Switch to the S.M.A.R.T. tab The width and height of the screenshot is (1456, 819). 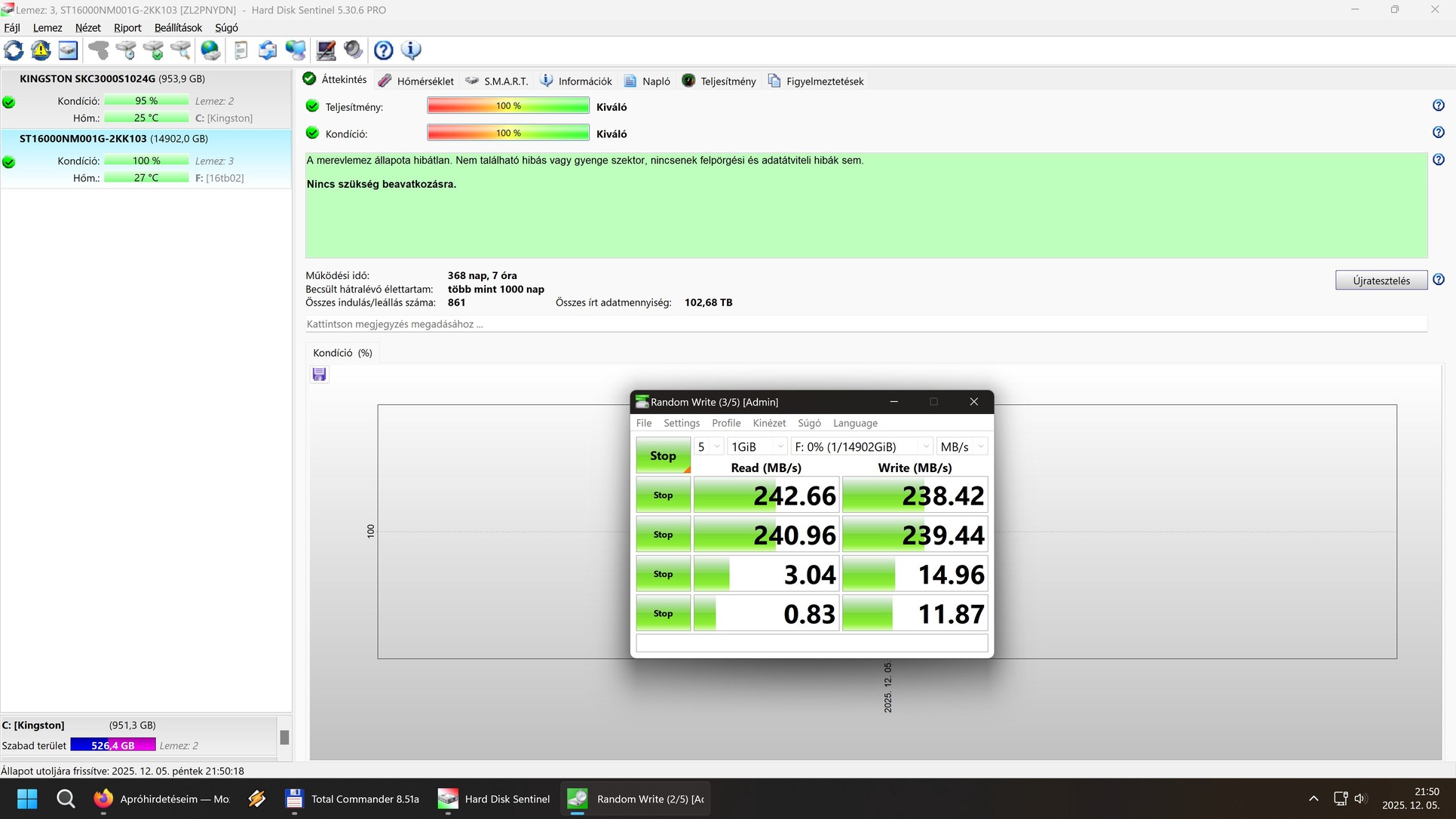[496, 81]
